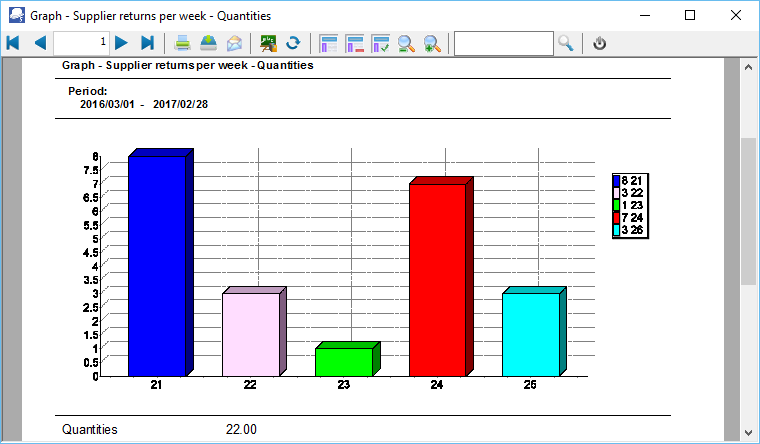Jump to the last report page
Screen dimensions: 760x444
point(147,43)
